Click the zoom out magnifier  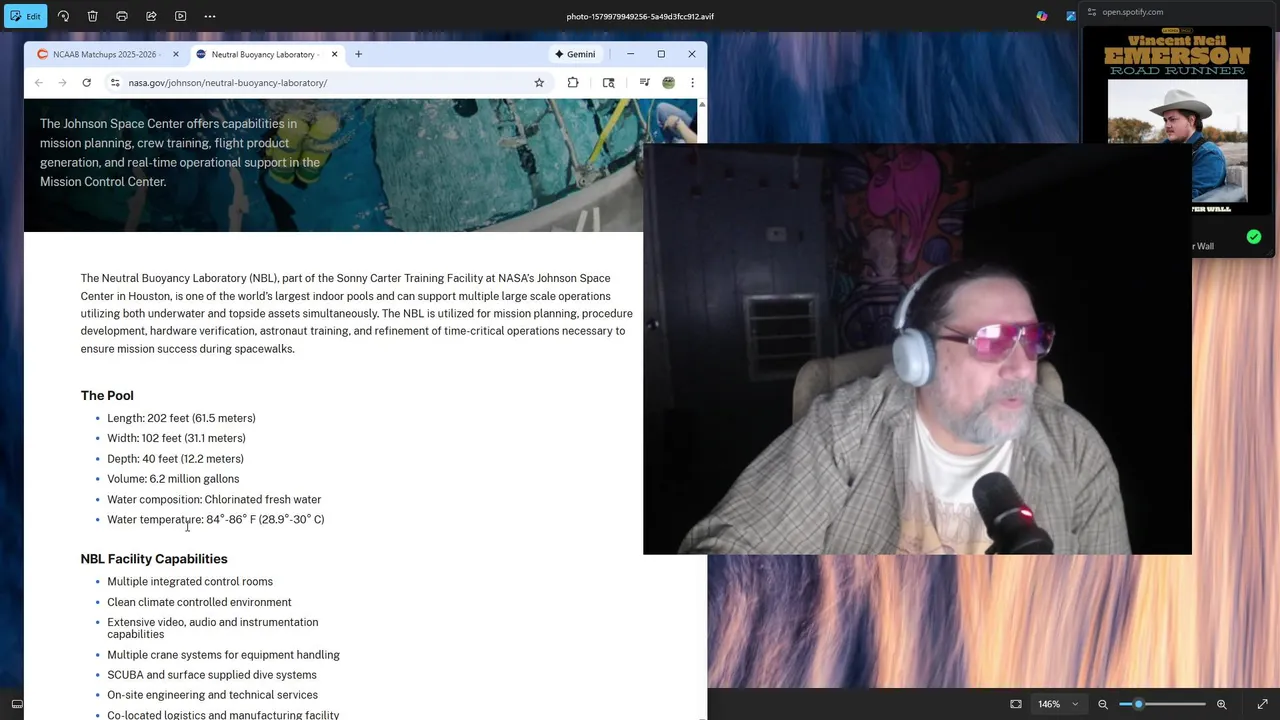tap(1103, 704)
